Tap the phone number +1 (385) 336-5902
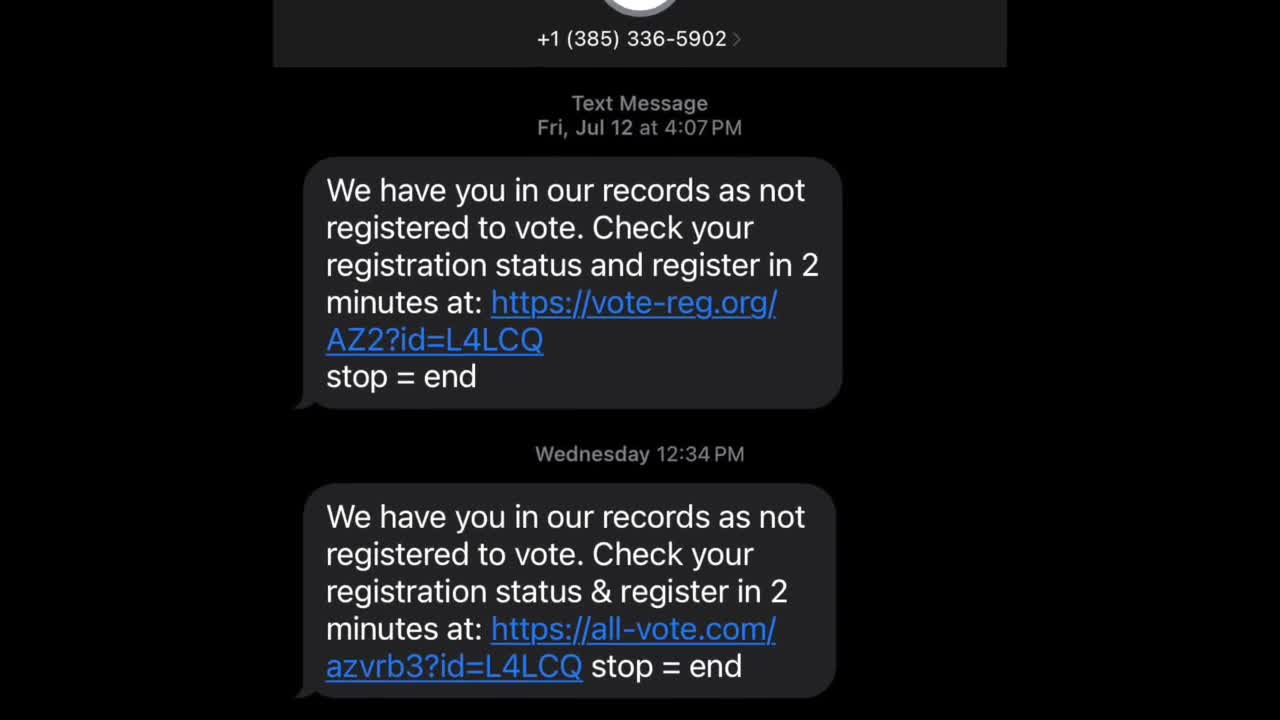1280x720 pixels. click(x=631, y=39)
